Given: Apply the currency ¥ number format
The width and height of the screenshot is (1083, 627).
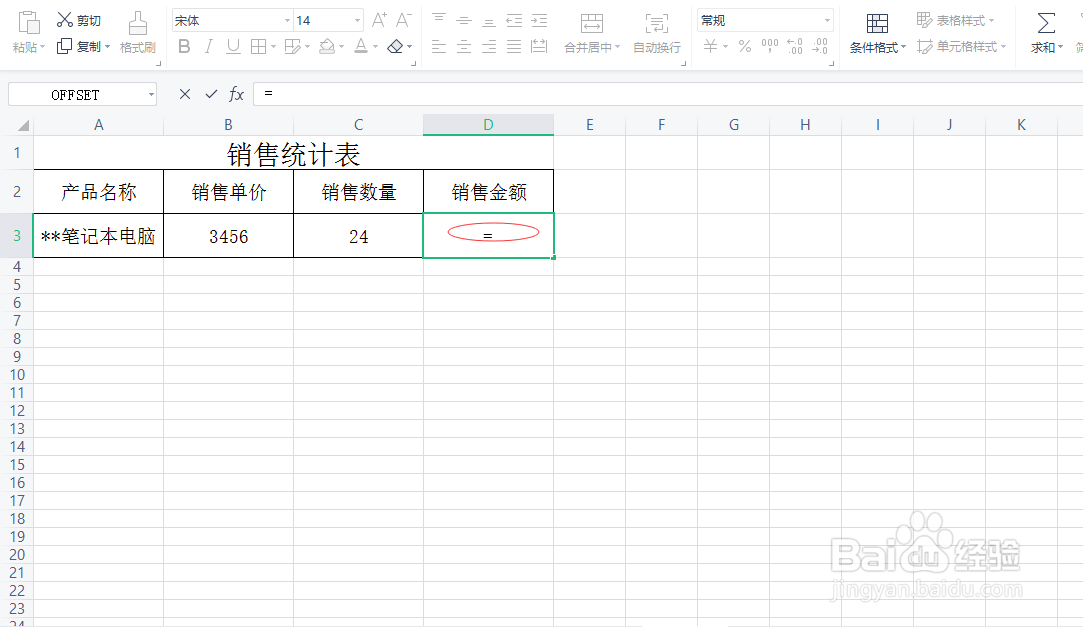Looking at the screenshot, I should click(x=710, y=46).
